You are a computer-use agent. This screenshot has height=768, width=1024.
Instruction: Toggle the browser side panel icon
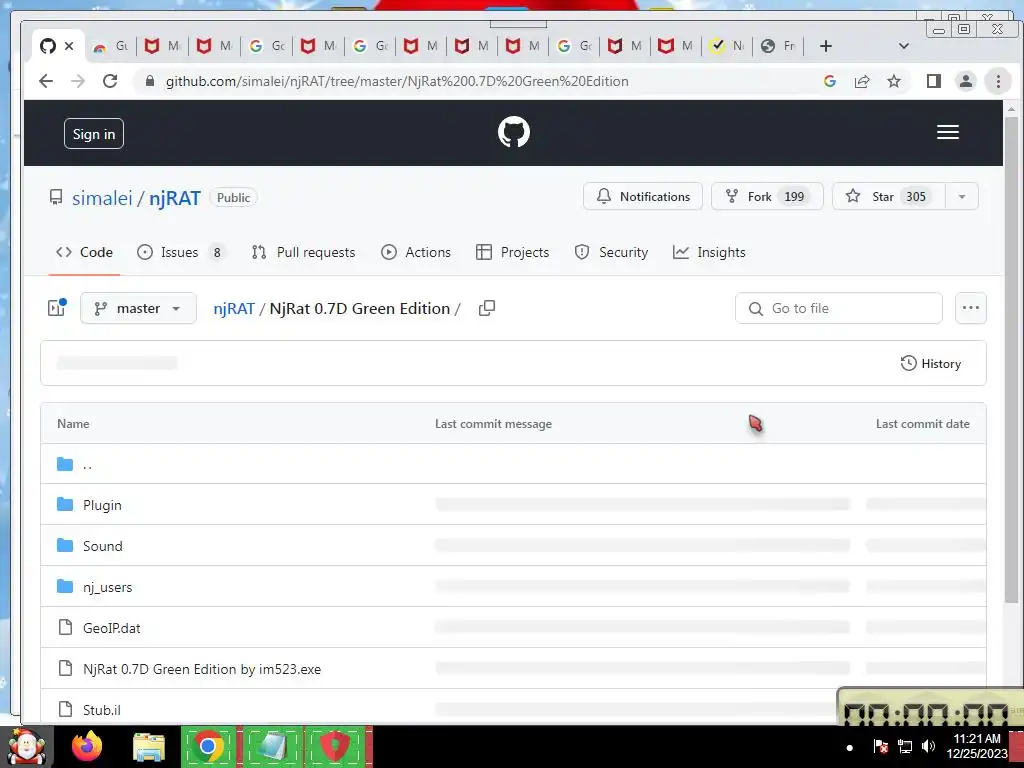[x=934, y=81]
